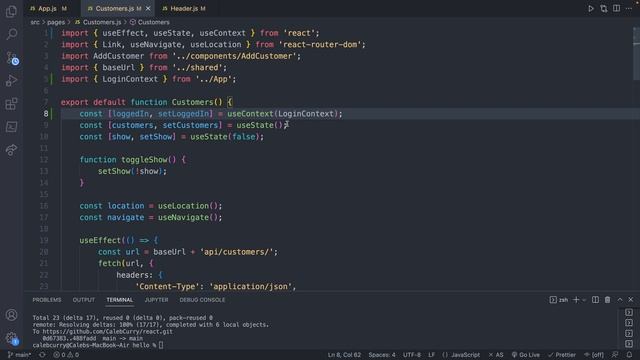Viewport: 640px width, 360px height.
Task: Split the editor to the right
Action: tap(616, 8)
